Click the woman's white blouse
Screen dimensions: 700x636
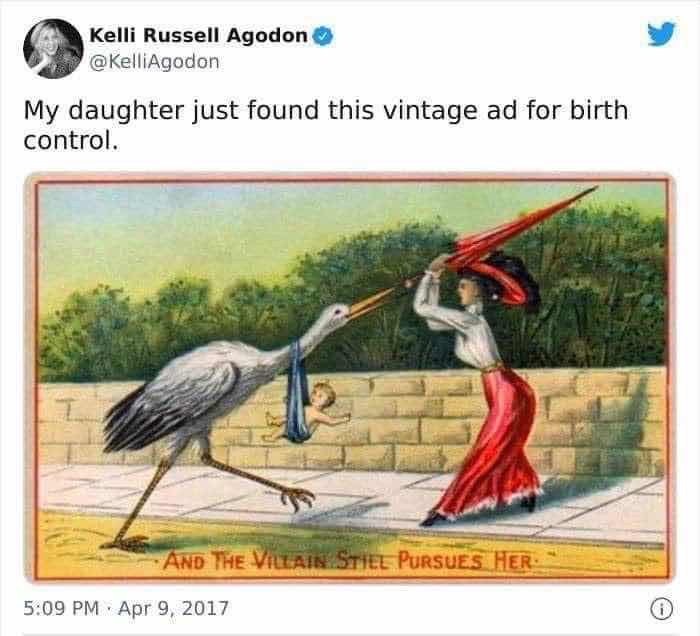(460, 326)
